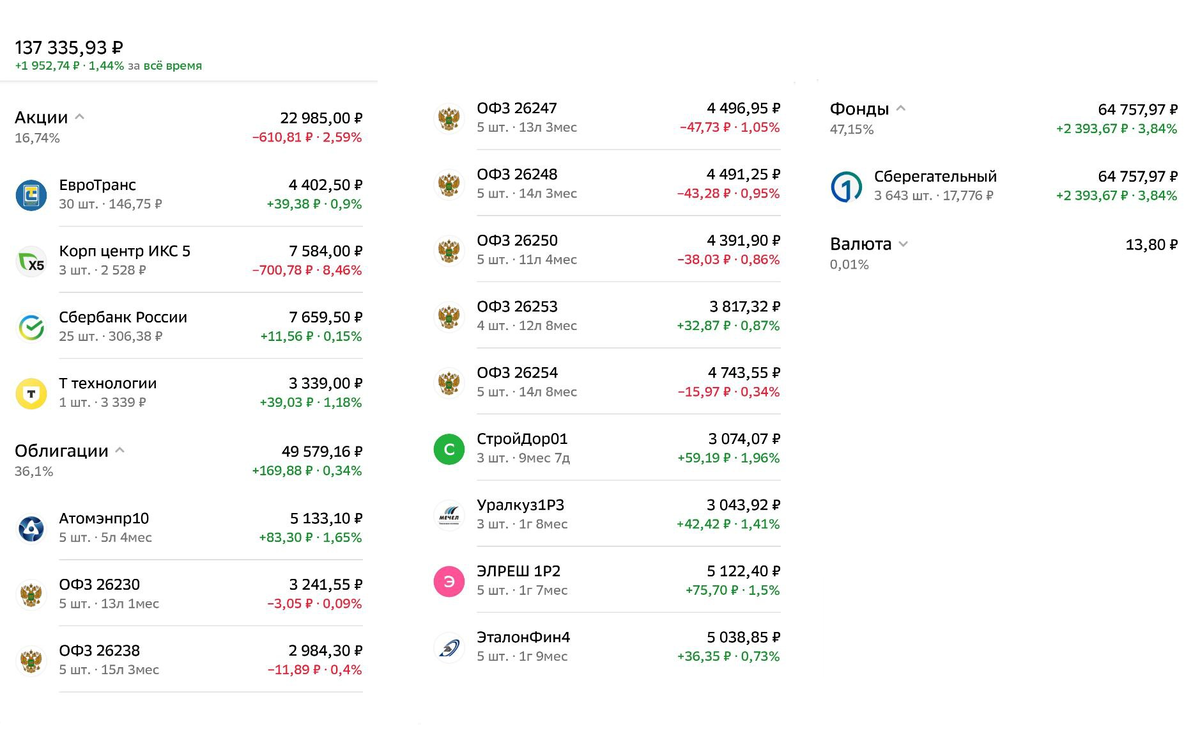Click the green СтройДор01 circle icon
Viewport: 1200px width, 742px height.
449,449
